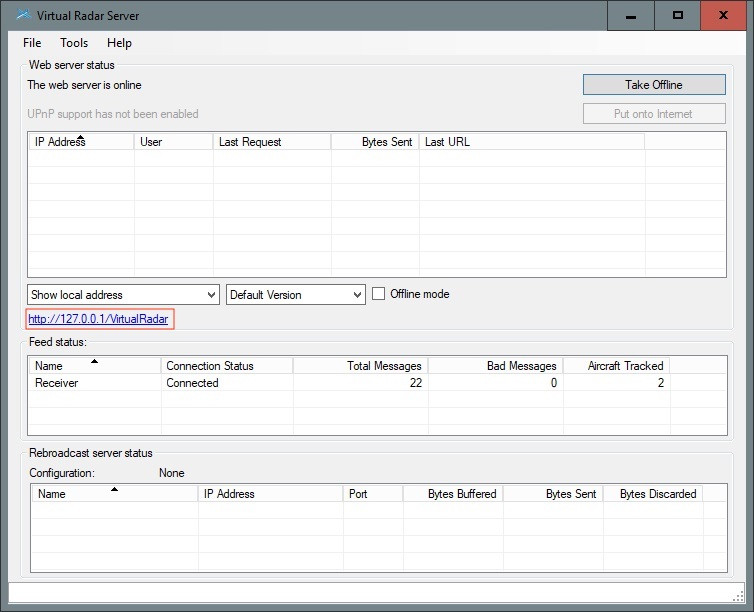Click the total messages value 22
Image resolution: width=754 pixels, height=612 pixels.
tap(416, 383)
